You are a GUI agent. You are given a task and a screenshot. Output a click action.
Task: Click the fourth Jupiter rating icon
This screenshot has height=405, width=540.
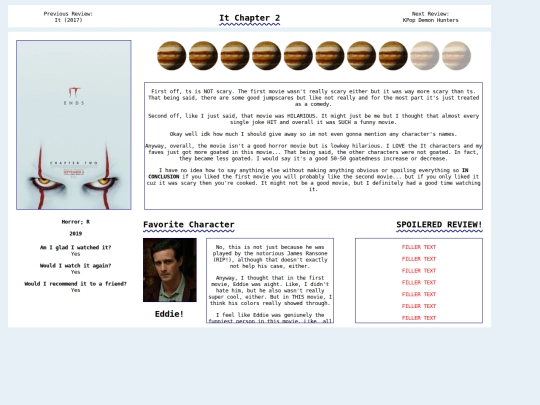pos(267,56)
